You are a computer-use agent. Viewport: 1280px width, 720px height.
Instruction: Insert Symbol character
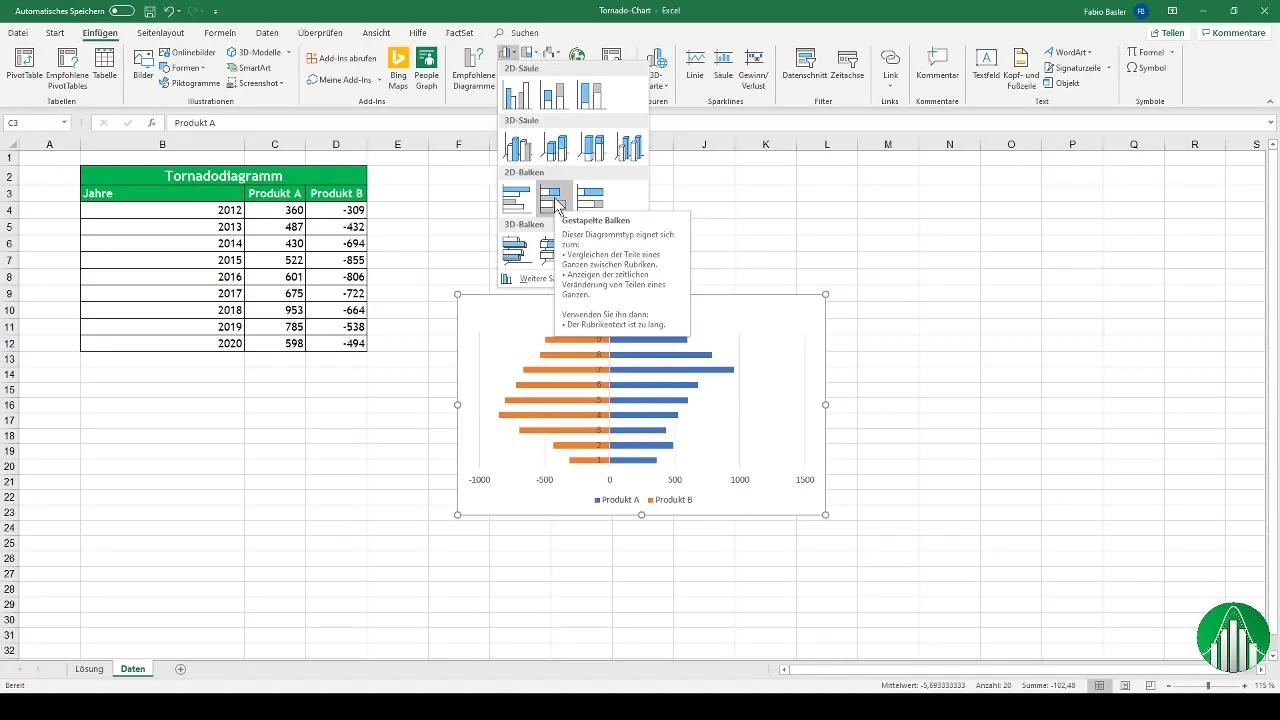[1146, 68]
